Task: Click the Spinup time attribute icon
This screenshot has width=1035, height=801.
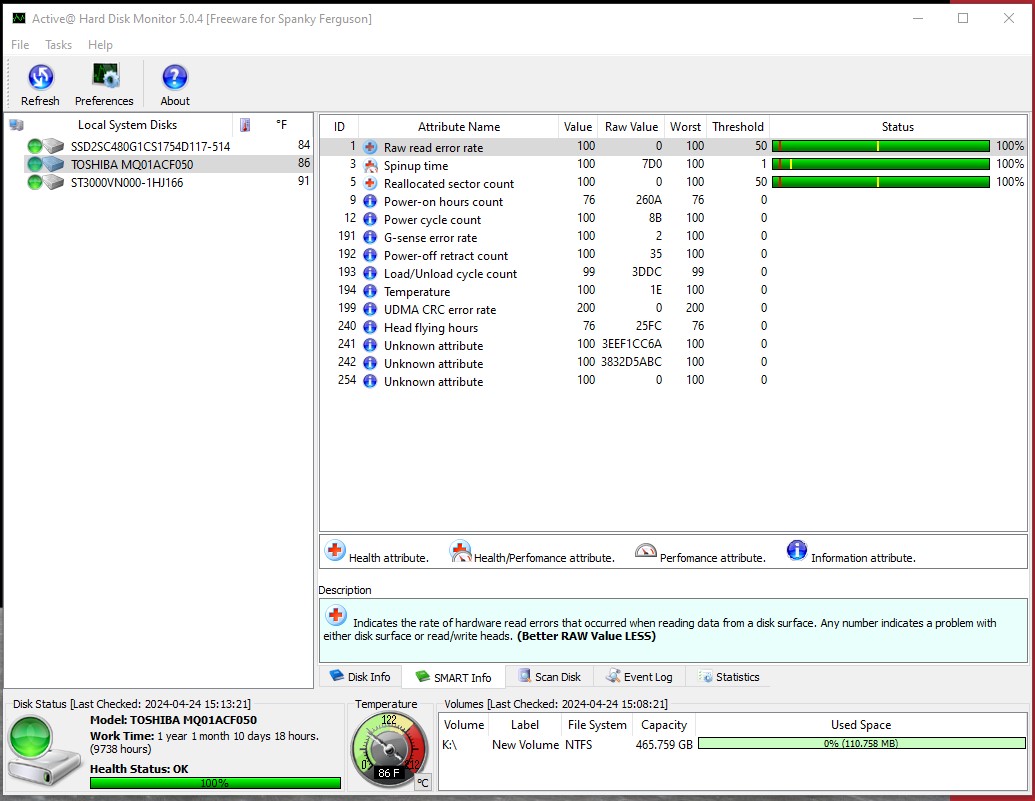Action: click(370, 165)
